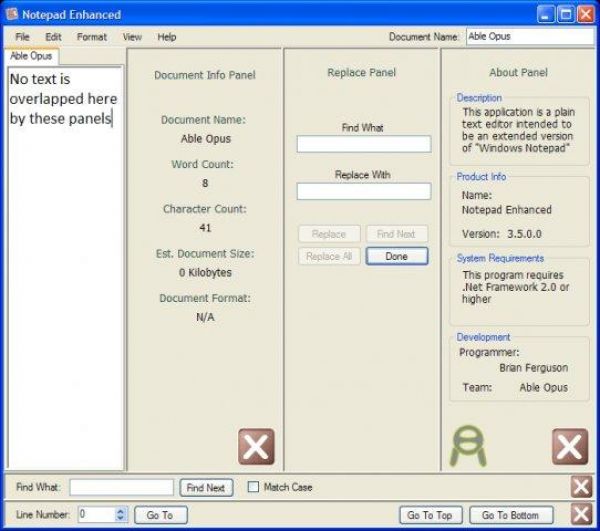
Task: Click Find Next in the bottom find bar
Action: coord(206,487)
